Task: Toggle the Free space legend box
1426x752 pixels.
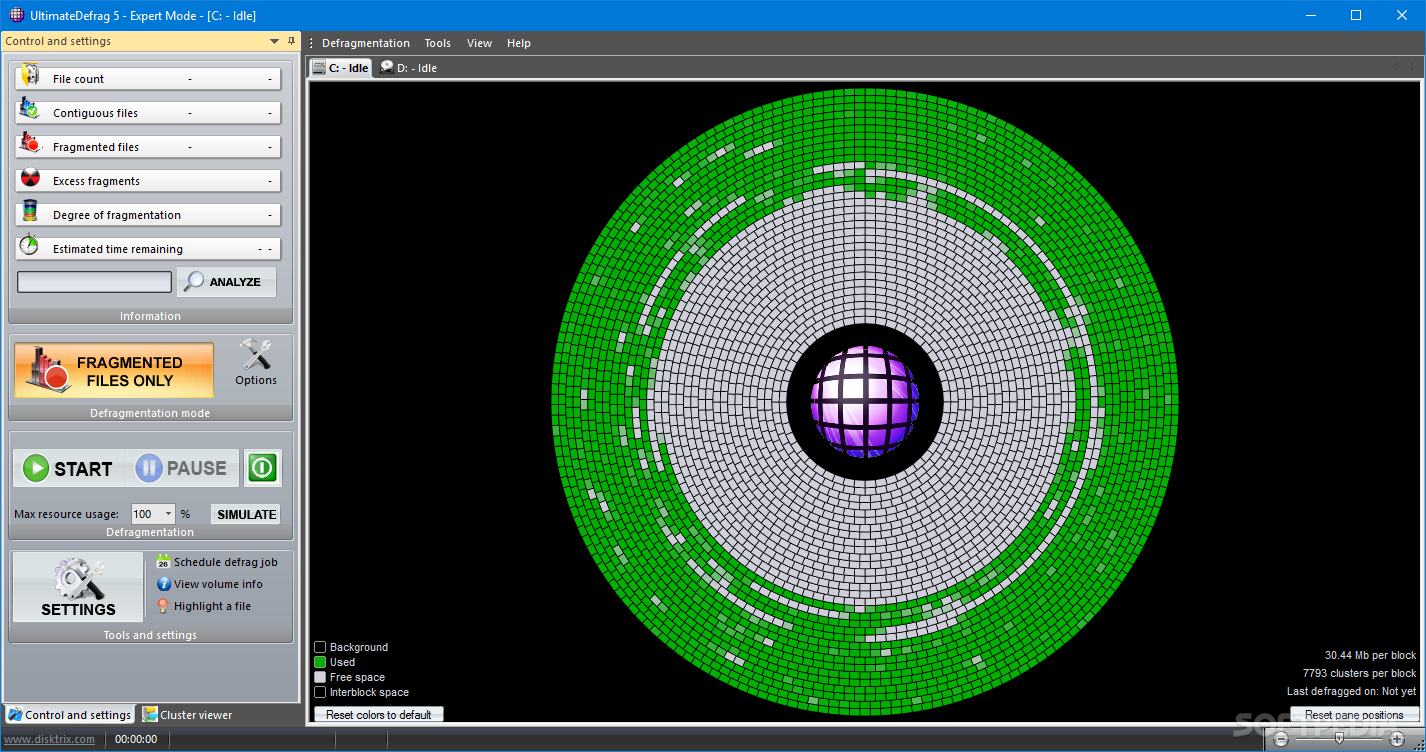Action: tap(320, 677)
